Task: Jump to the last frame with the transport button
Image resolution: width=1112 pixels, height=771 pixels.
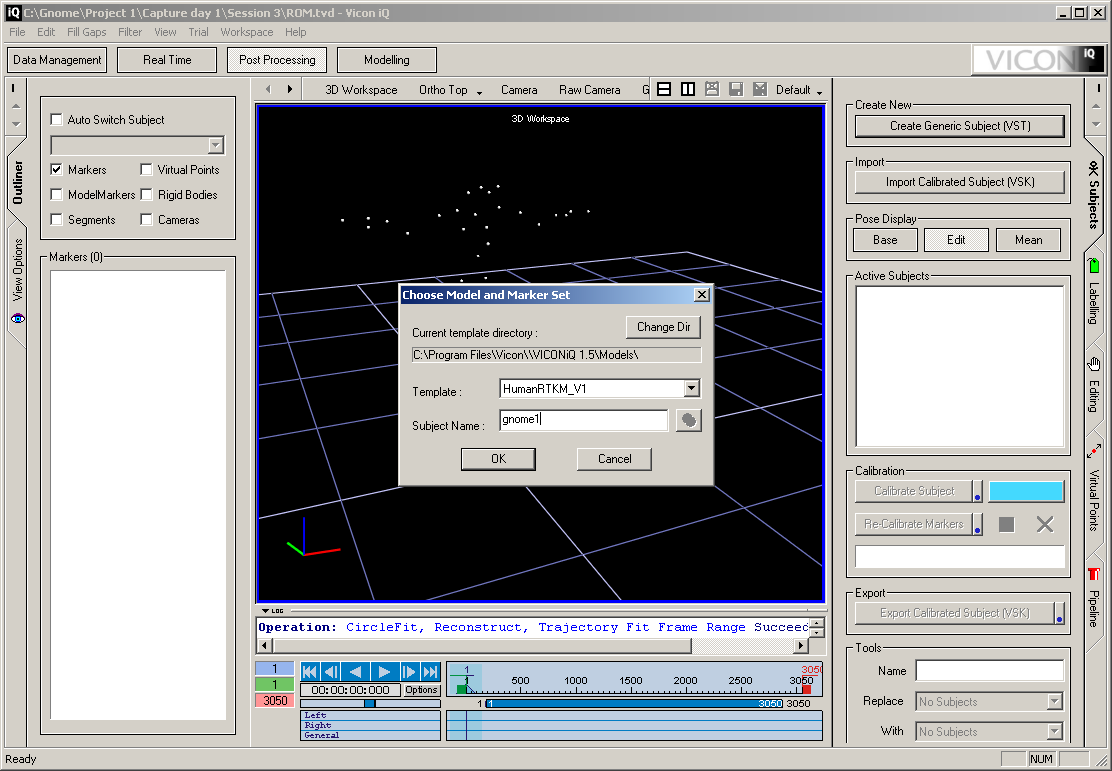Action: click(x=431, y=672)
